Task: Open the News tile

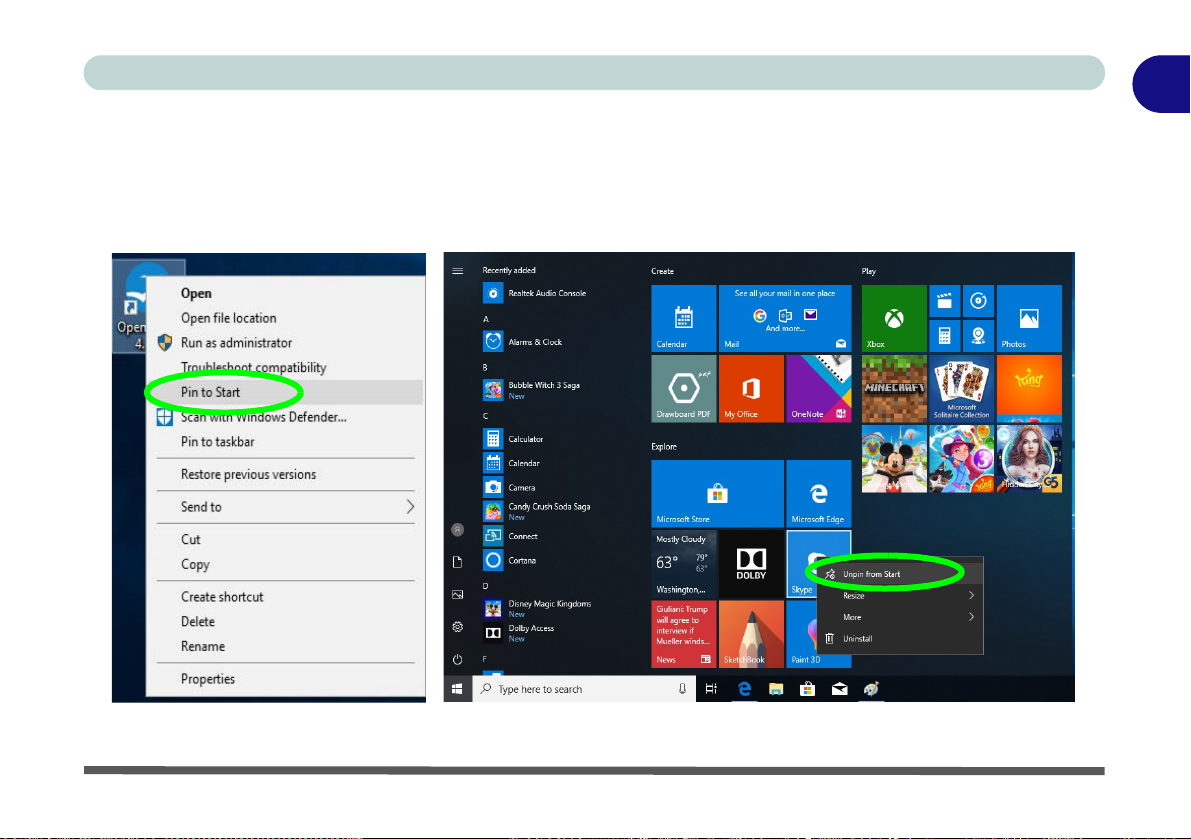Action: click(684, 634)
